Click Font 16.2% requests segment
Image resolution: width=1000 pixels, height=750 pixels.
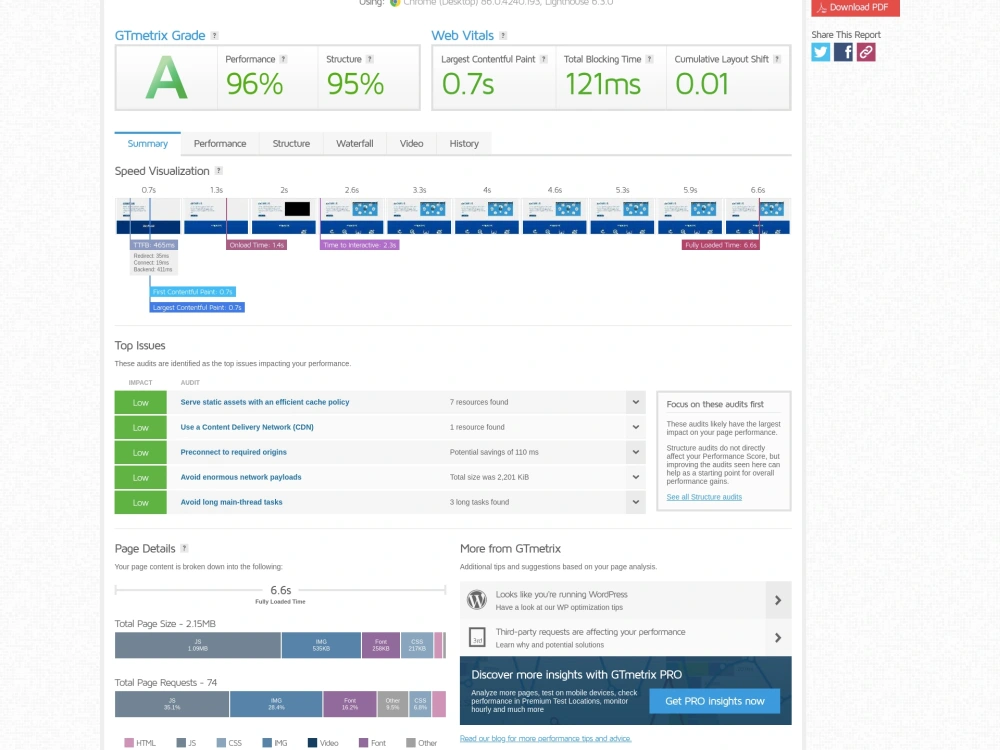[x=349, y=704]
